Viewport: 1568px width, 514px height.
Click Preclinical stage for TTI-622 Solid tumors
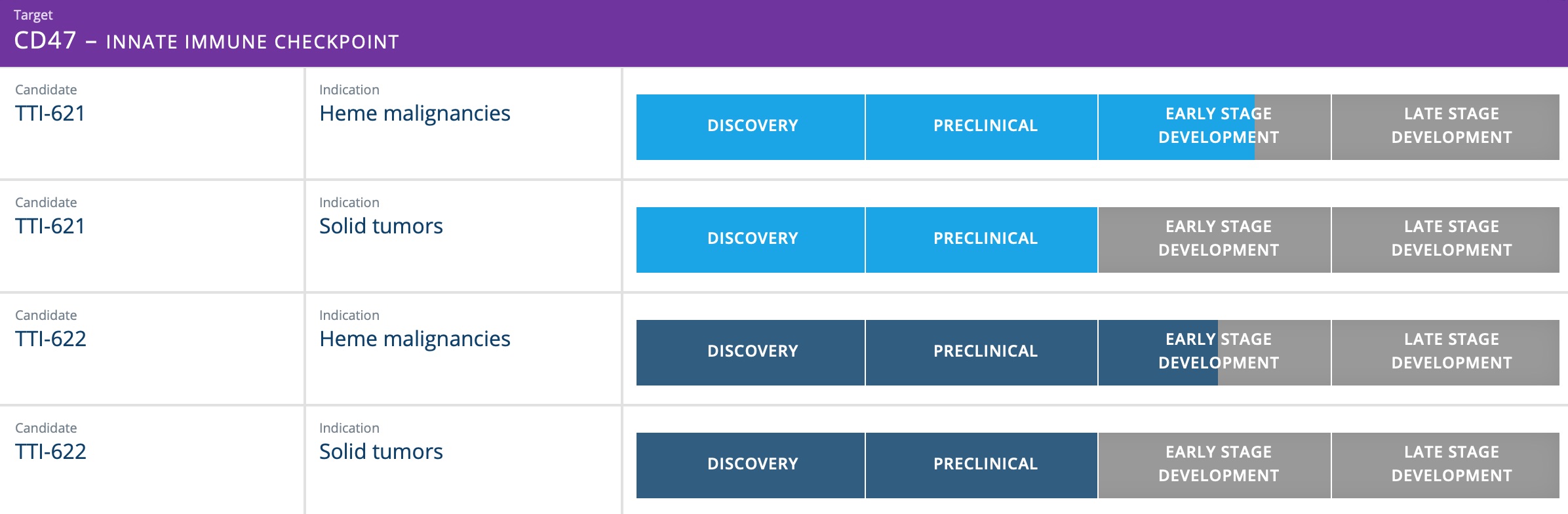(x=985, y=465)
